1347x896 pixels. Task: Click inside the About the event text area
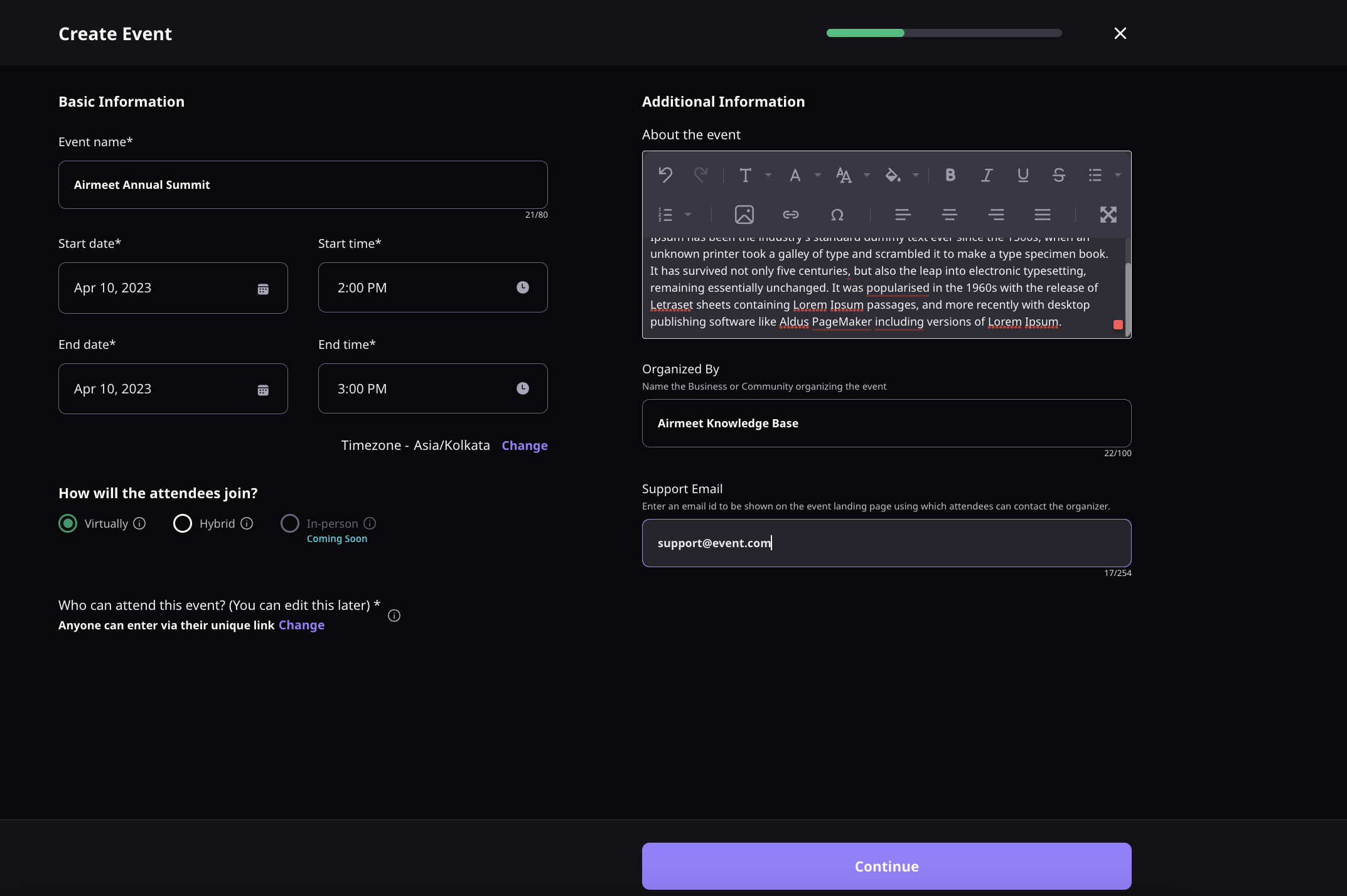point(884,287)
